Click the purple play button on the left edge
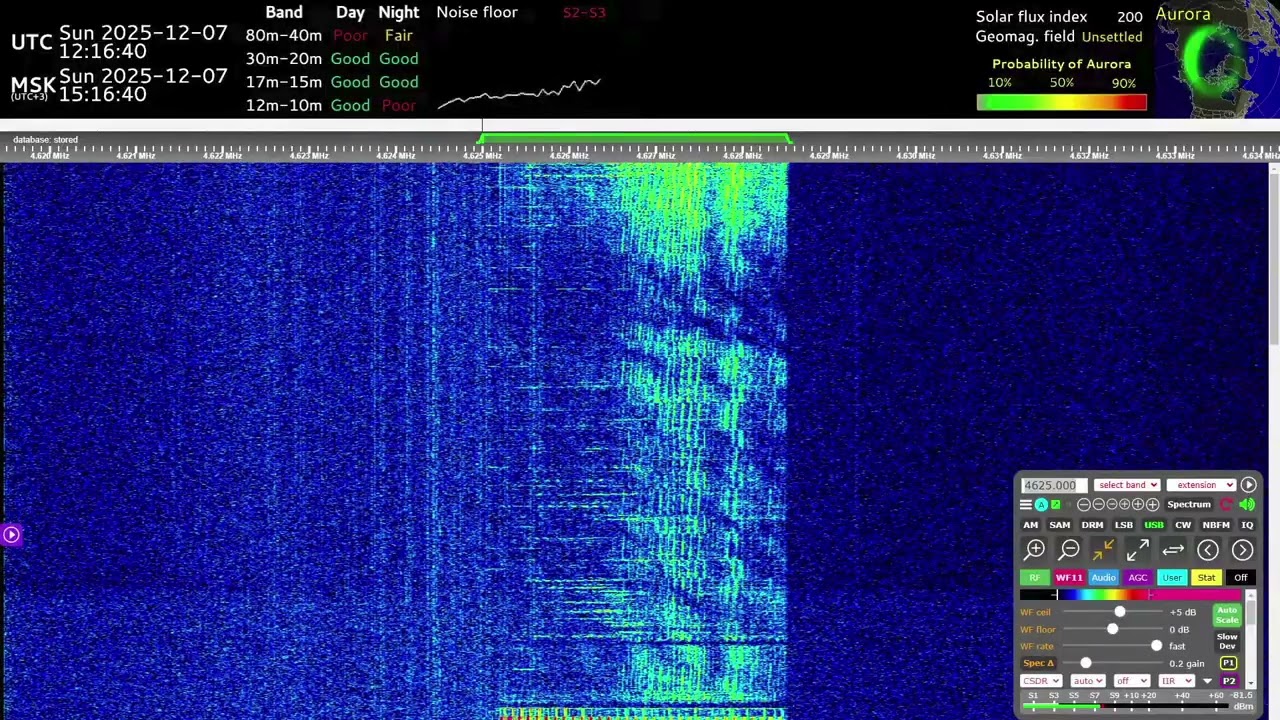Screen dimensions: 1280x720 tap(11, 534)
